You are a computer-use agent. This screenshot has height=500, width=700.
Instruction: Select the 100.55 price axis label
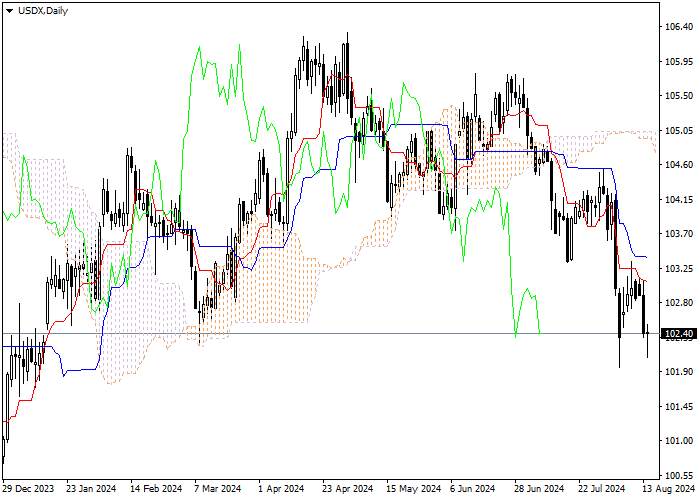[x=678, y=475]
